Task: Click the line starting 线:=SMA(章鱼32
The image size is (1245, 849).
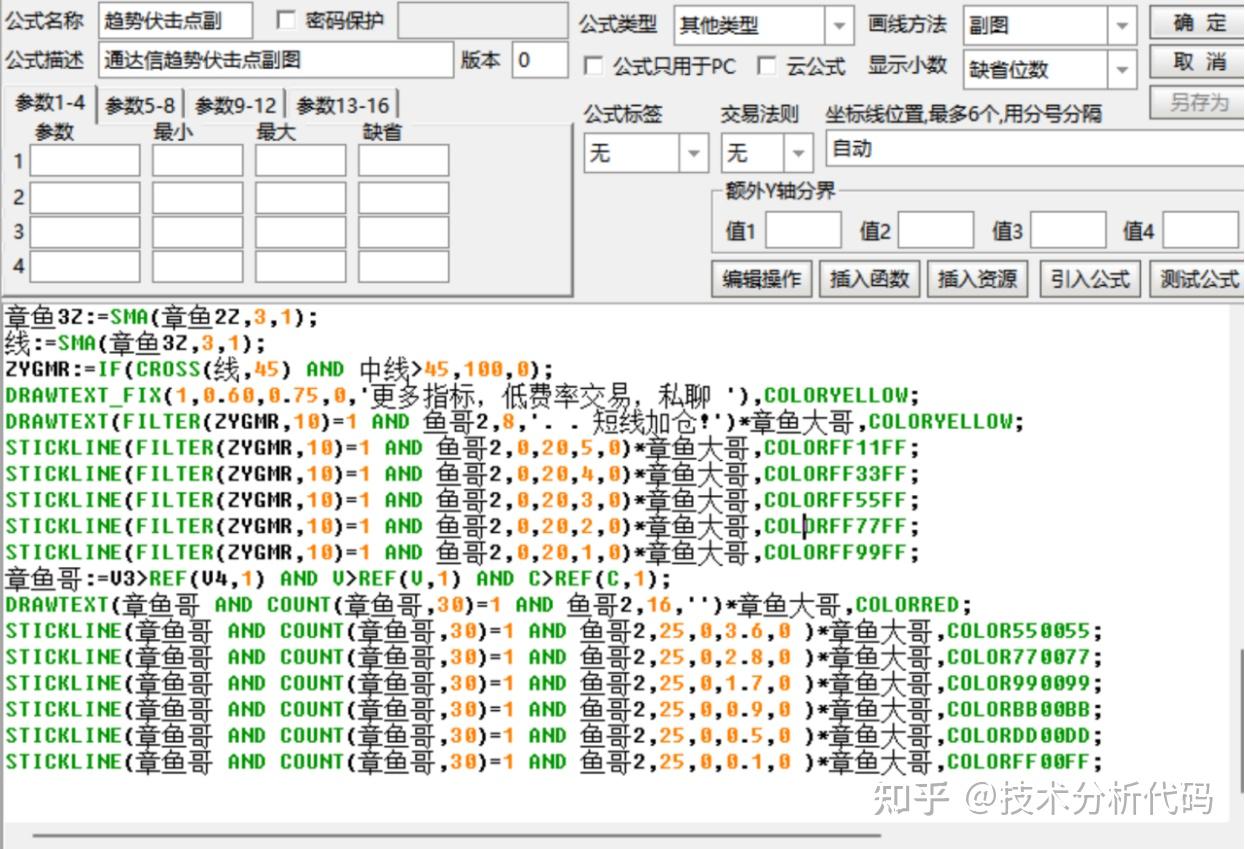Action: (135, 343)
